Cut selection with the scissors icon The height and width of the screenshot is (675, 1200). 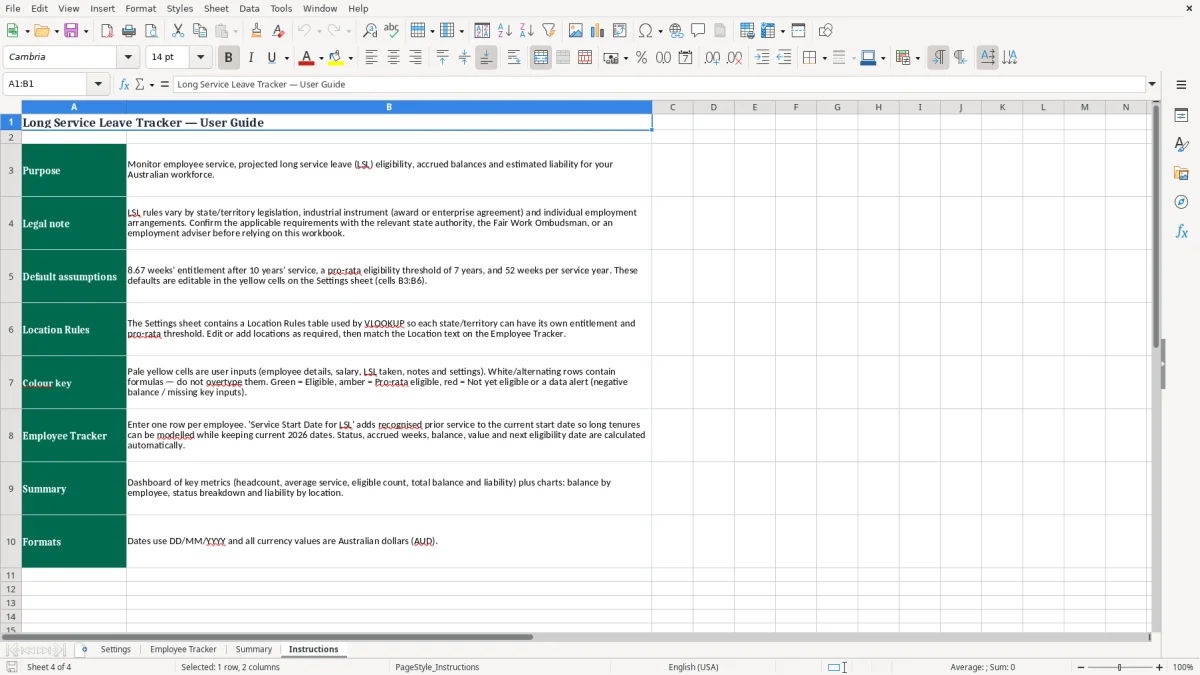point(178,31)
